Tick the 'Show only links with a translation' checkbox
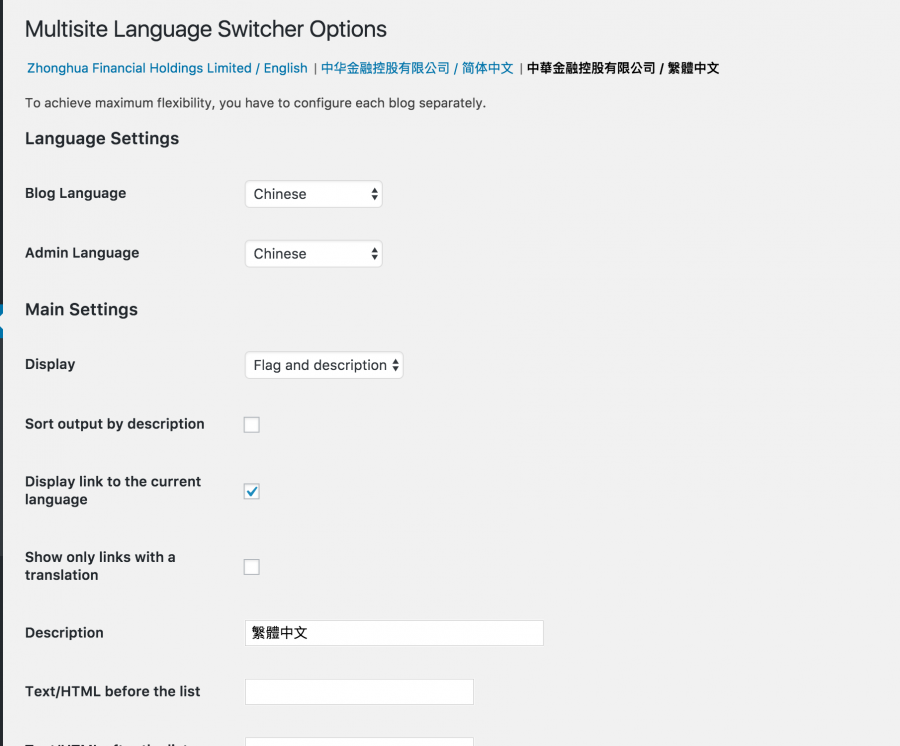Image resolution: width=900 pixels, height=746 pixels. tap(252, 567)
